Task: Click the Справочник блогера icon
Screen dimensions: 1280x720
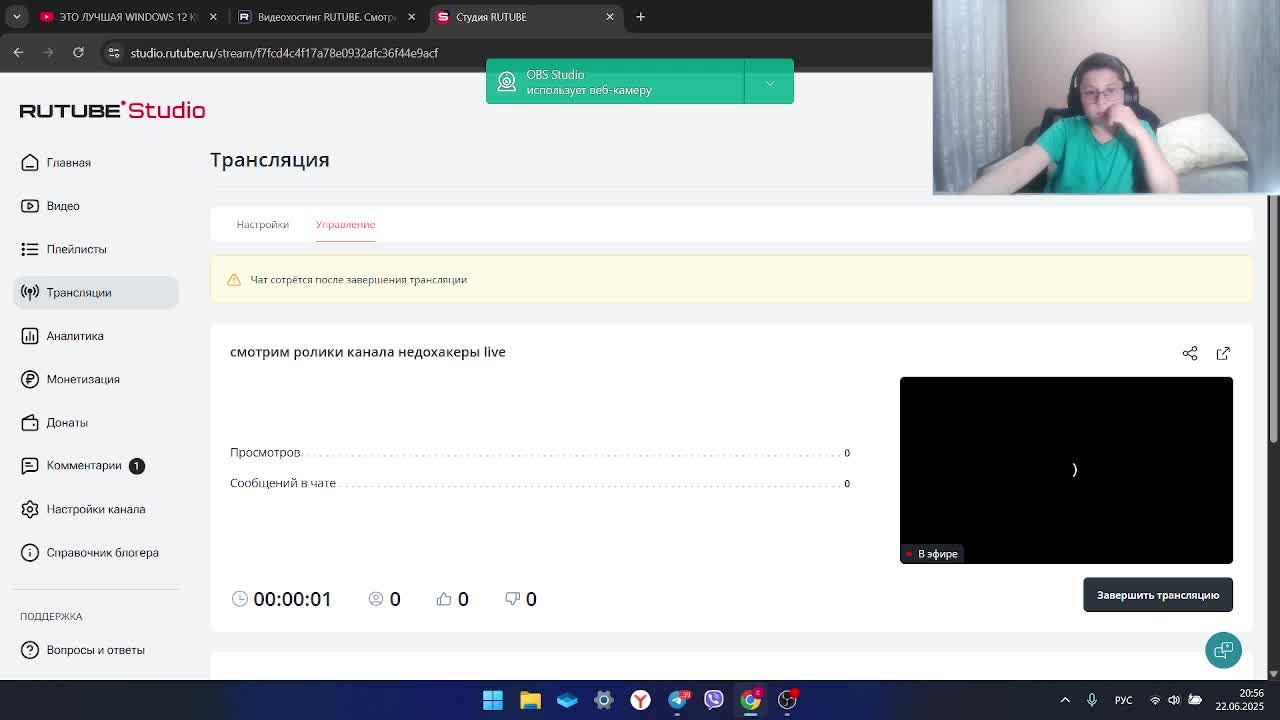Action: pyautogui.click(x=30, y=552)
